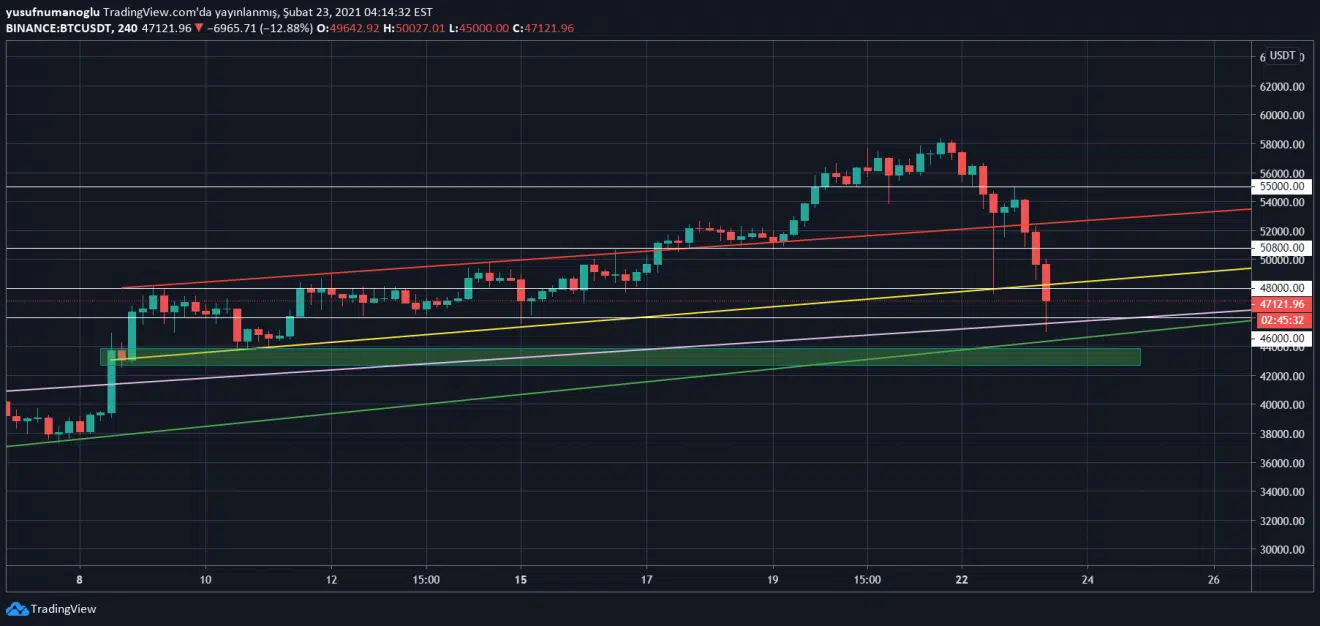Click the 60000.00 tick on the price scale
Viewport: 1320px width, 626px height.
pyautogui.click(x=1281, y=116)
